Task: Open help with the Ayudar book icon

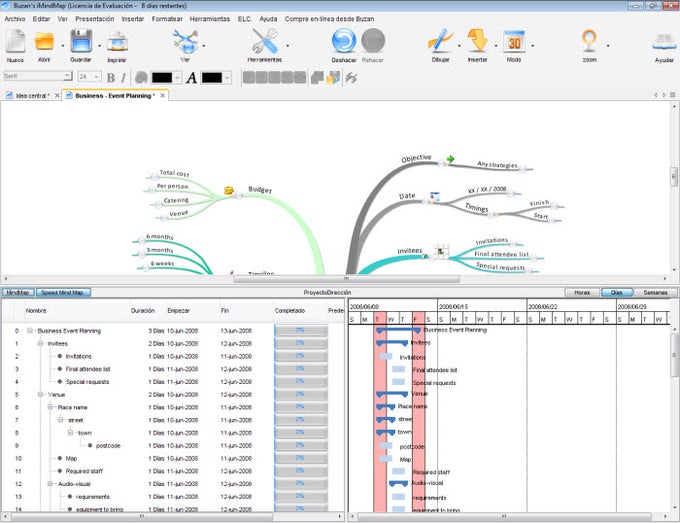Action: (x=664, y=42)
